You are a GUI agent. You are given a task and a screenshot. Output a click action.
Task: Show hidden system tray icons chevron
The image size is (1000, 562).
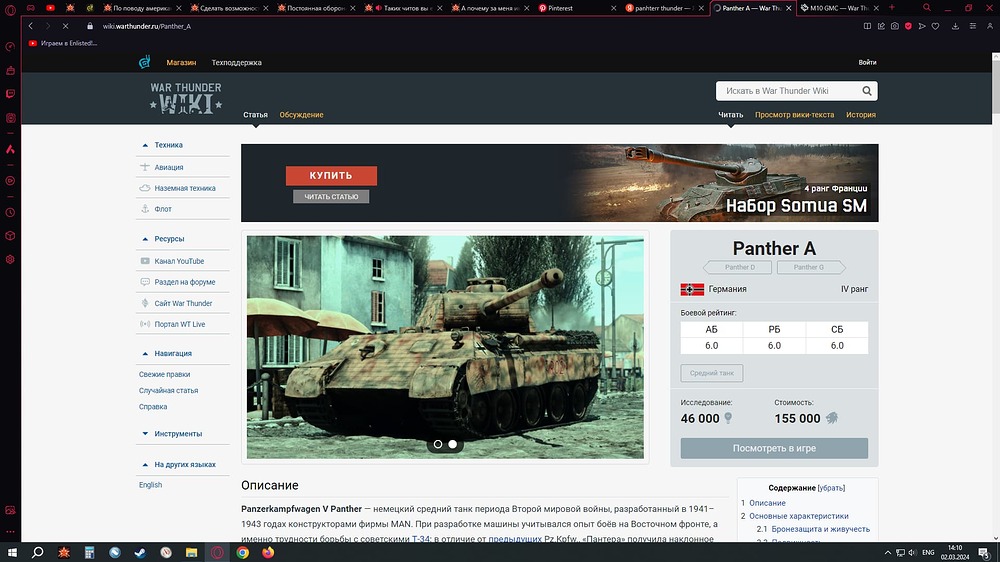point(887,552)
